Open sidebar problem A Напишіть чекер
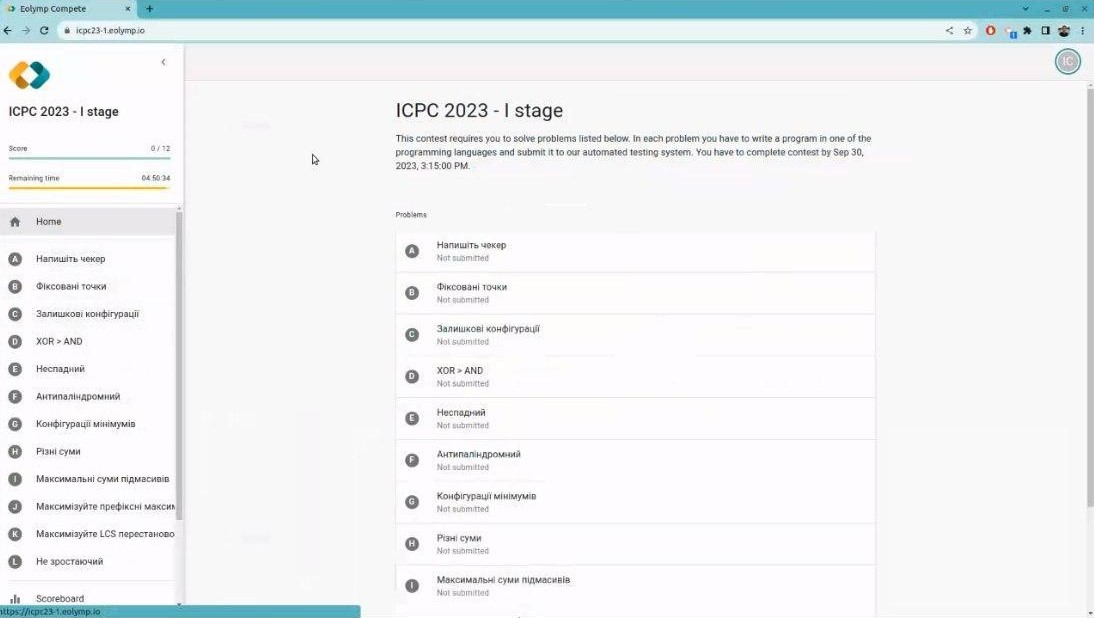Screen dimensions: 1094x618 pyautogui.click(x=88, y=259)
